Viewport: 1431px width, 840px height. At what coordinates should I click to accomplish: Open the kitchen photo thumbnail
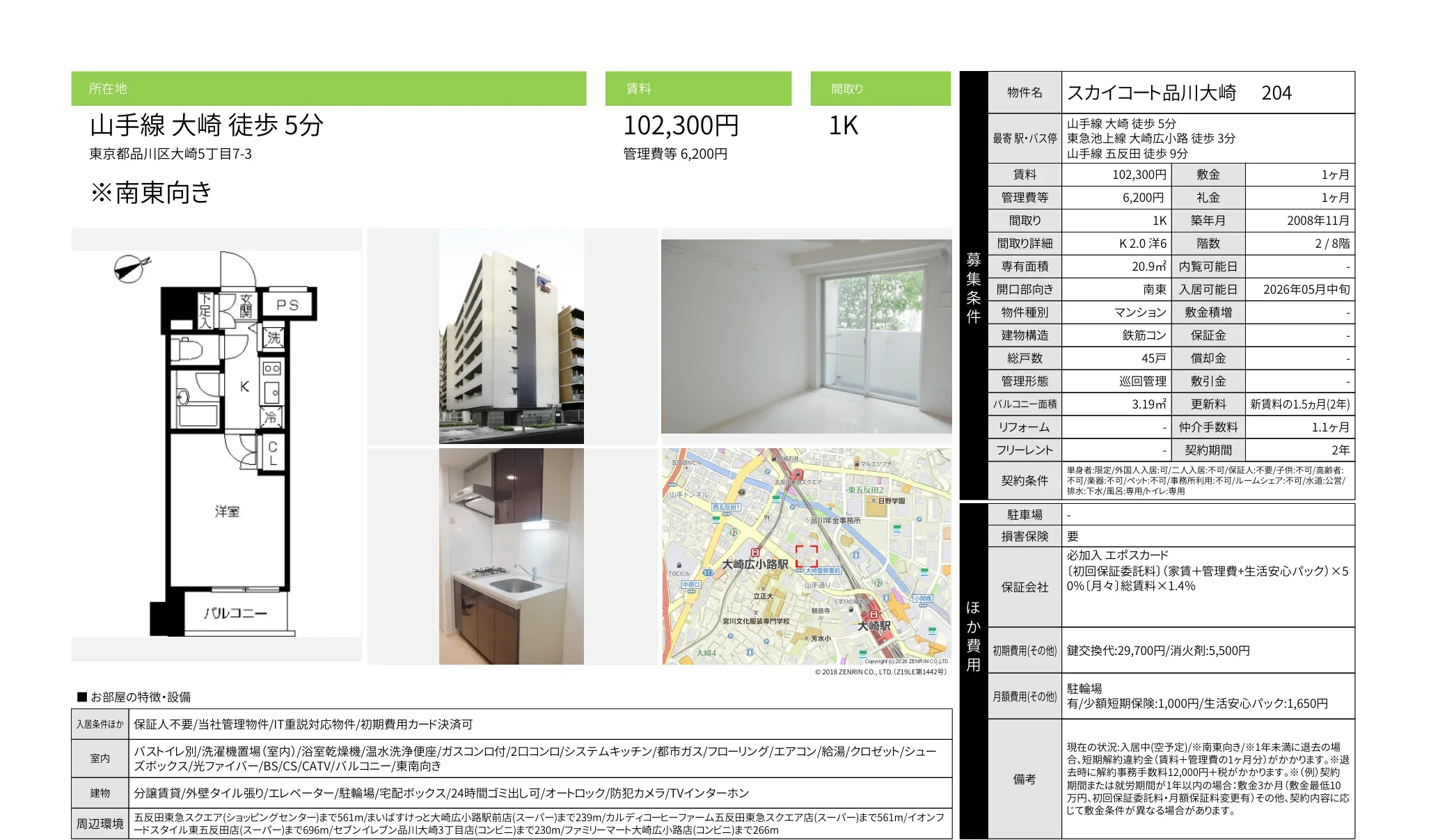(x=511, y=555)
